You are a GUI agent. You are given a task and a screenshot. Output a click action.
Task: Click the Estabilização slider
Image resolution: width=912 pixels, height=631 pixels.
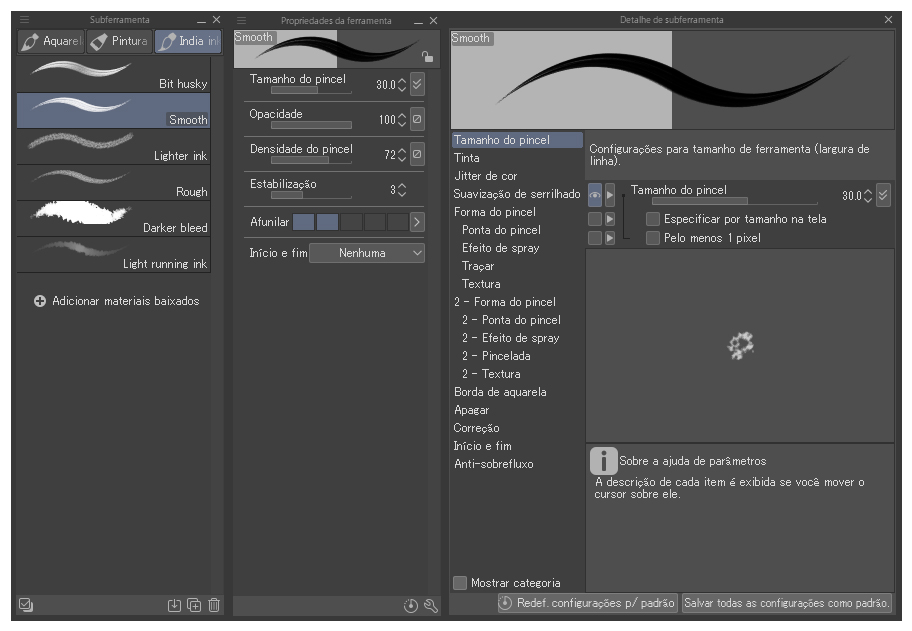pos(311,196)
